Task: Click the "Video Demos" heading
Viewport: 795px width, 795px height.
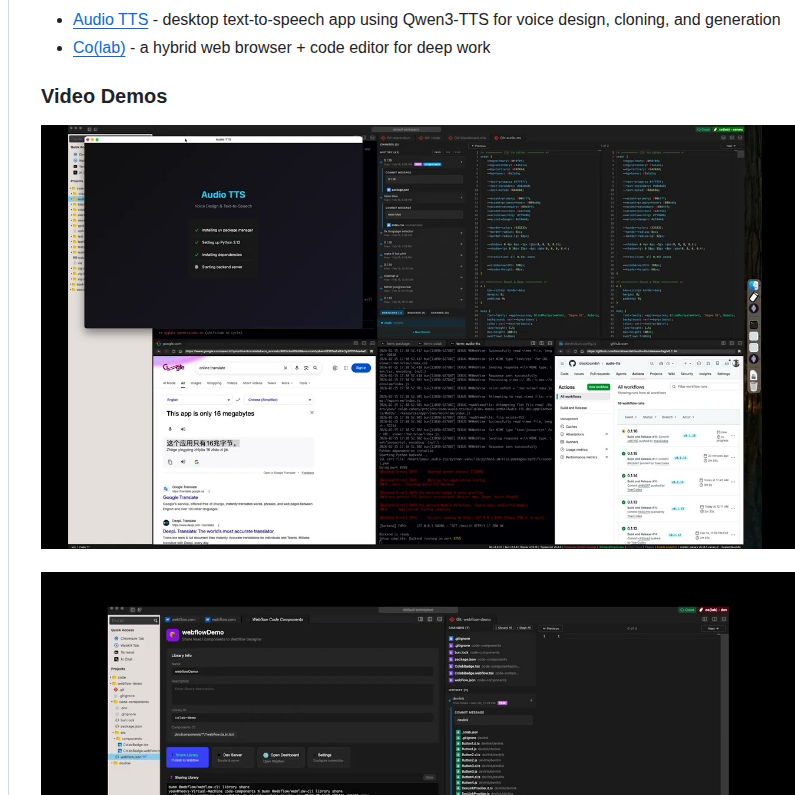Action: [x=104, y=96]
